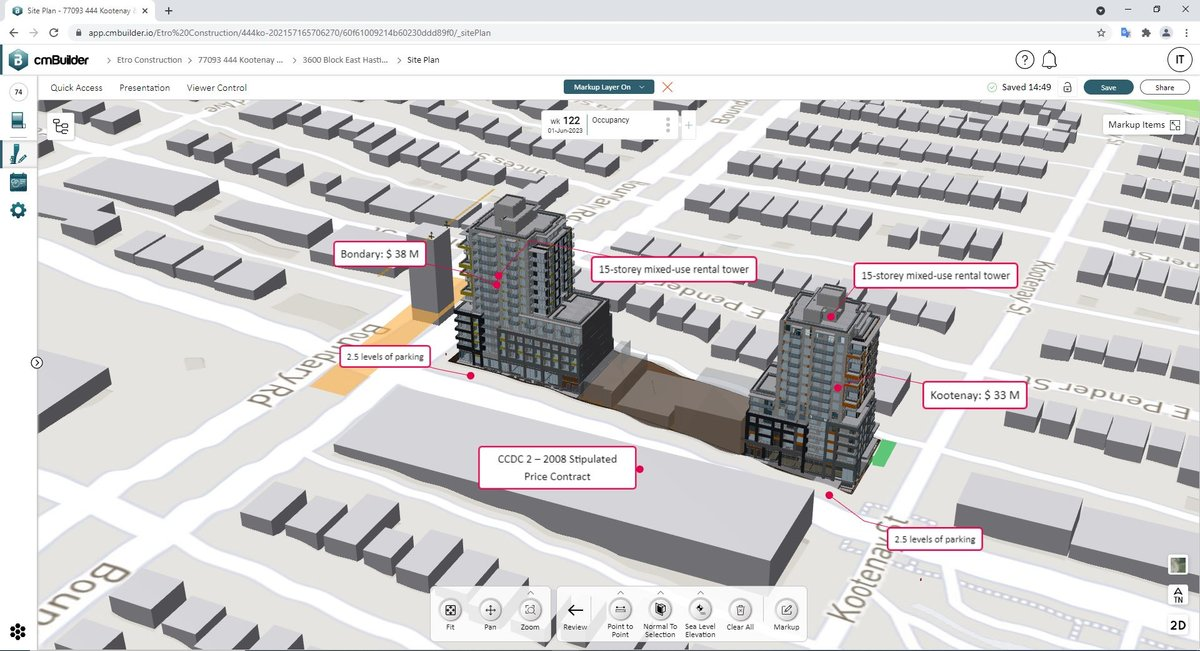
Task: Click the Saved 14:49 status indicator
Action: [1018, 87]
